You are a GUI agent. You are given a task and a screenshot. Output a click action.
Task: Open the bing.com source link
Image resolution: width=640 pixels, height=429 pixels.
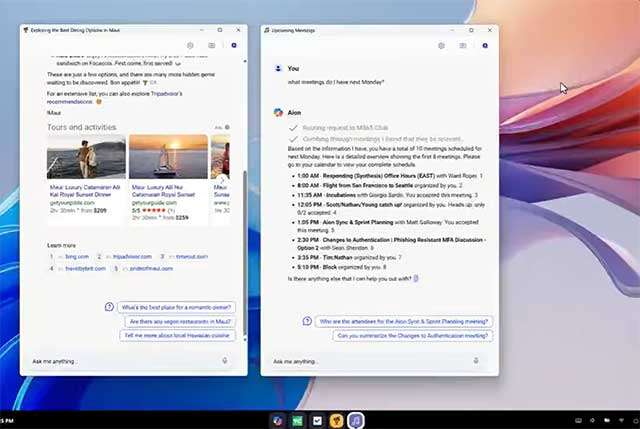pos(77,257)
